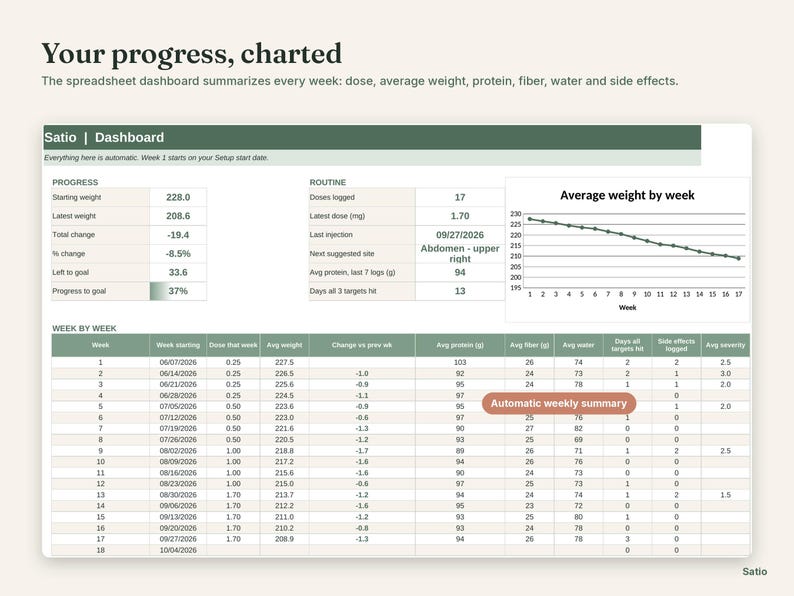Click the 'Avg weight' column header
794x596 pixels.
coord(285,345)
